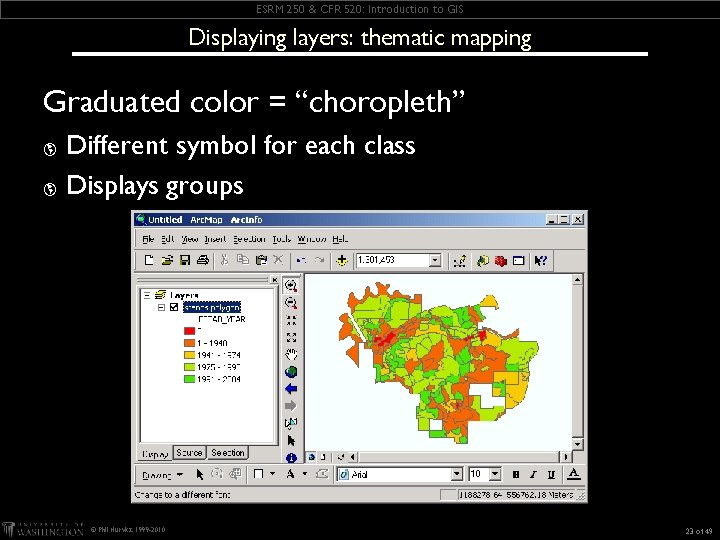Toggle Bold text formatting
The image size is (720, 540).
[x=516, y=475]
